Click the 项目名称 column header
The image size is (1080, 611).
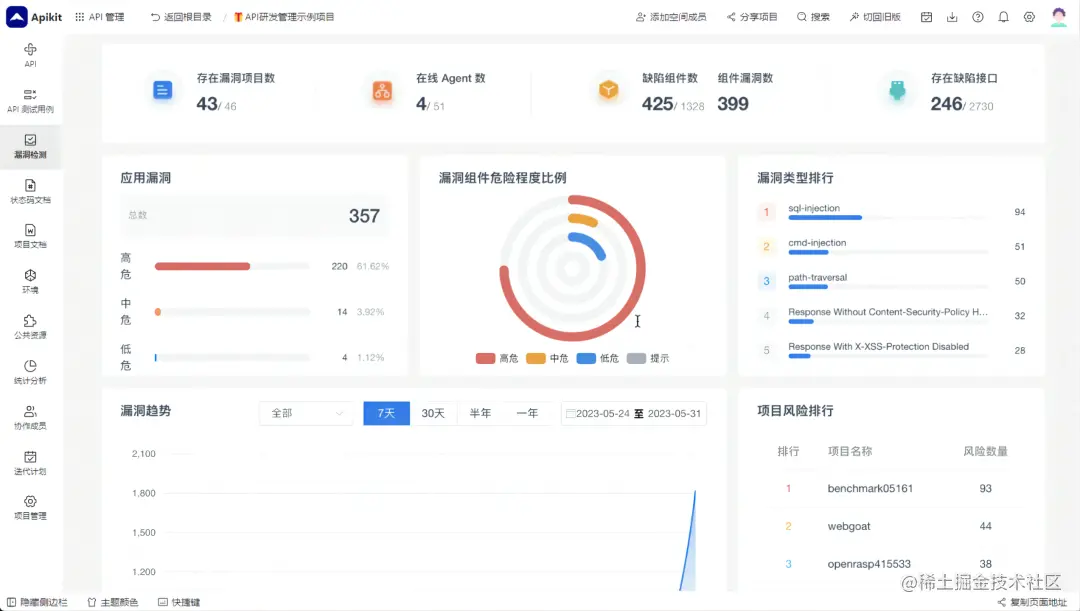[850, 451]
